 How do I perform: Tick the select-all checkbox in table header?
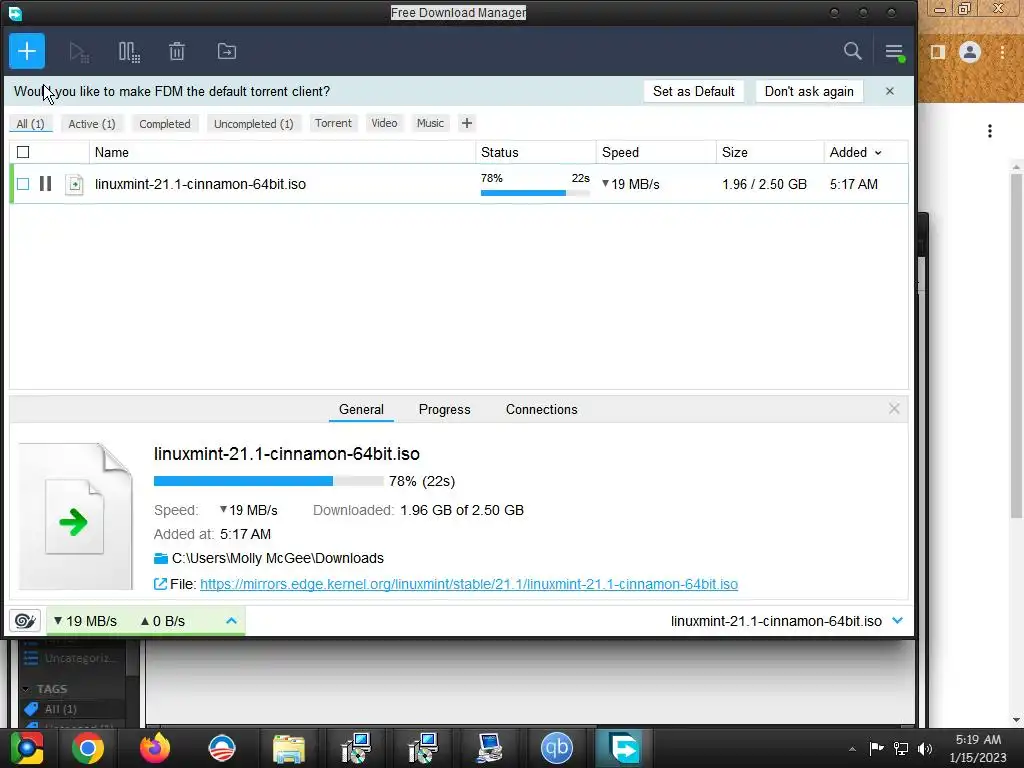click(23, 152)
